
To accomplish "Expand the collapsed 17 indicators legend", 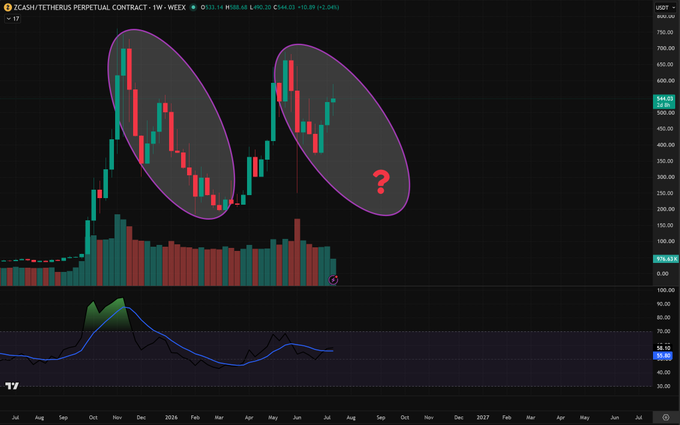I will click(13, 19).
